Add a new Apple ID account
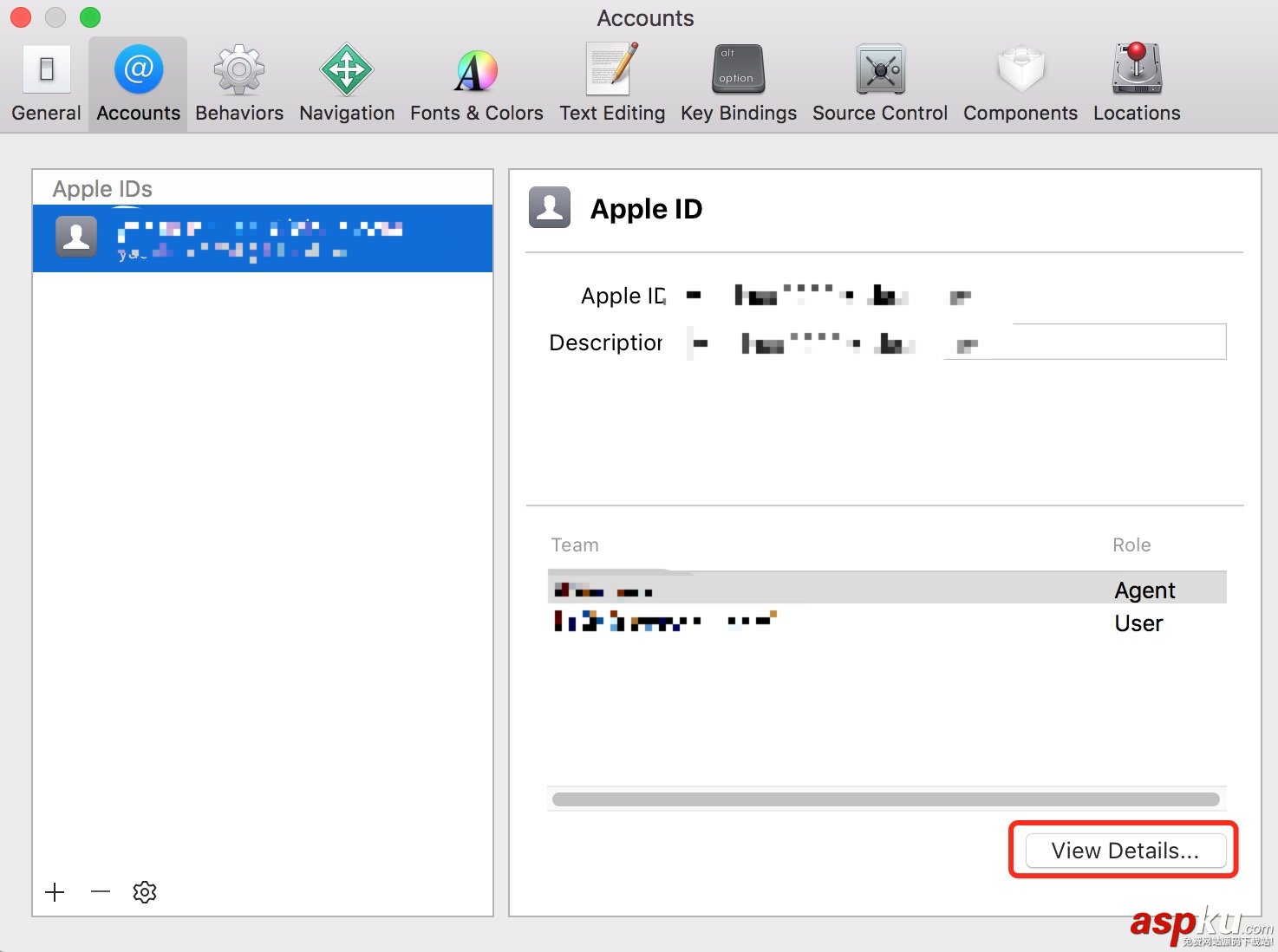Image resolution: width=1278 pixels, height=952 pixels. (x=55, y=891)
